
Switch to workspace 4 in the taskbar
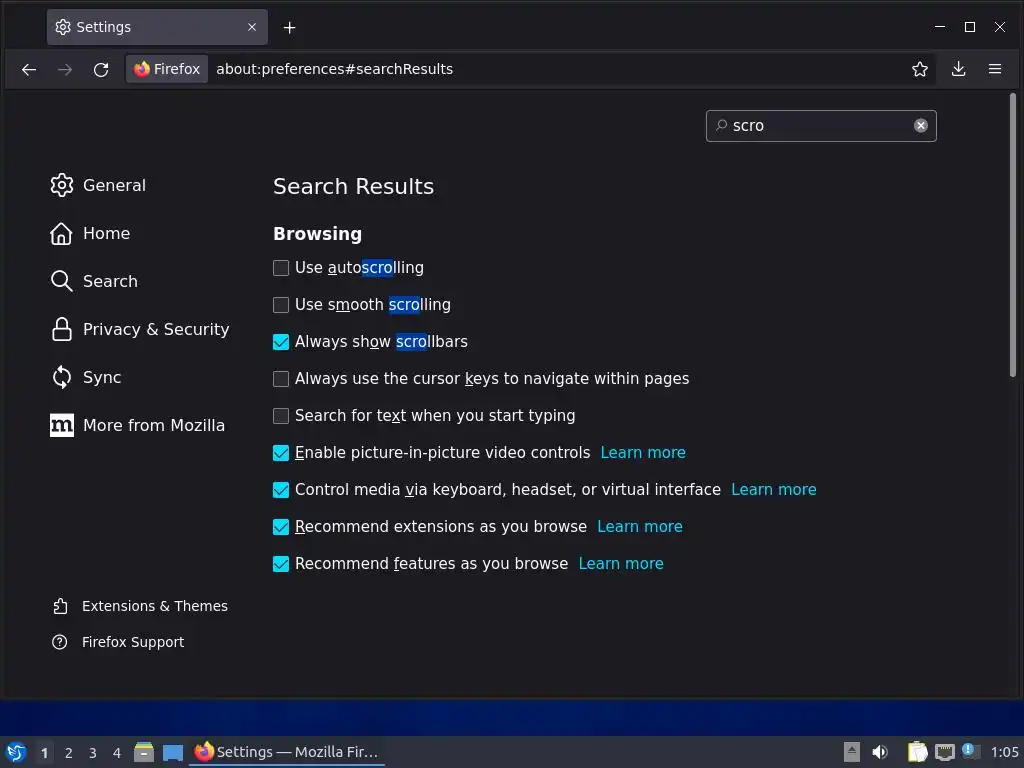pos(117,753)
